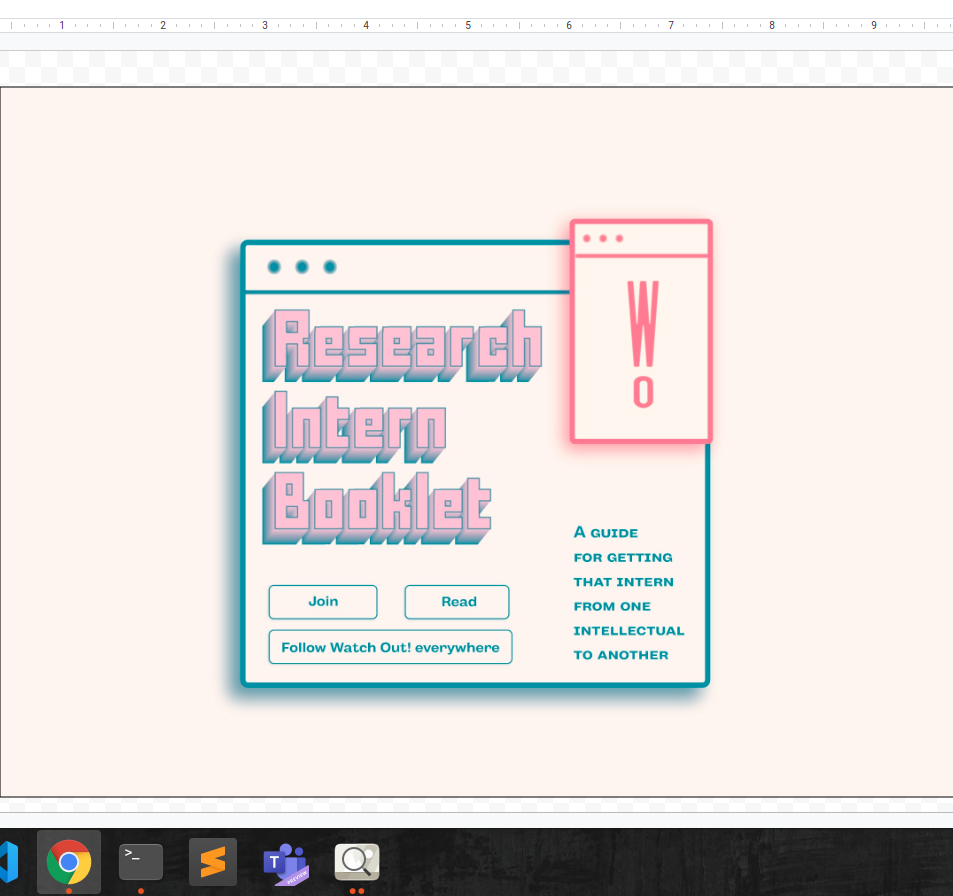Click the Join button on the slide
This screenshot has height=896, width=953.
(x=323, y=602)
